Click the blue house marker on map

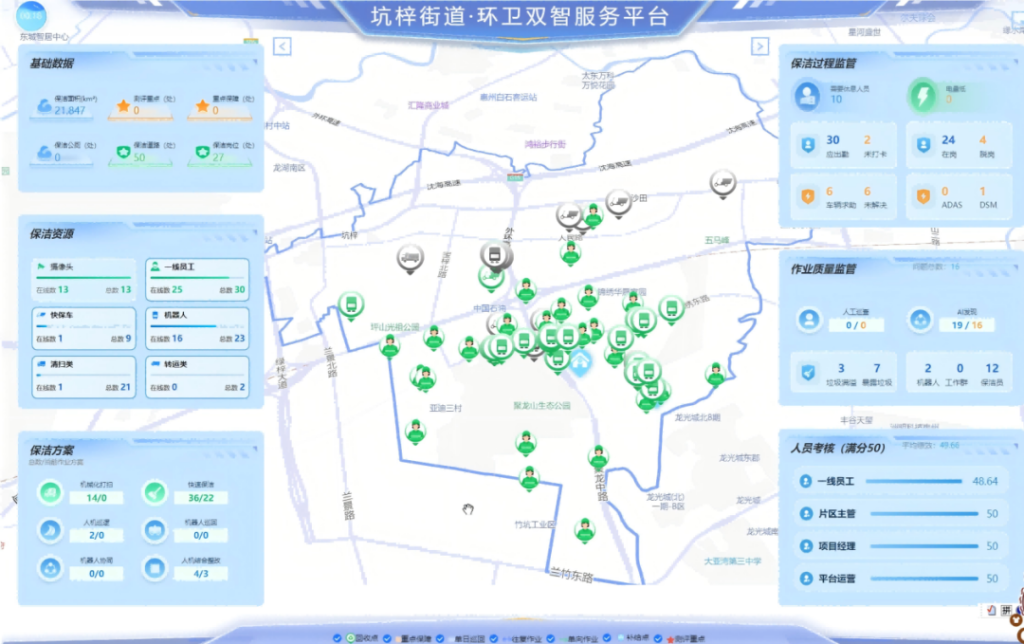[x=581, y=360]
